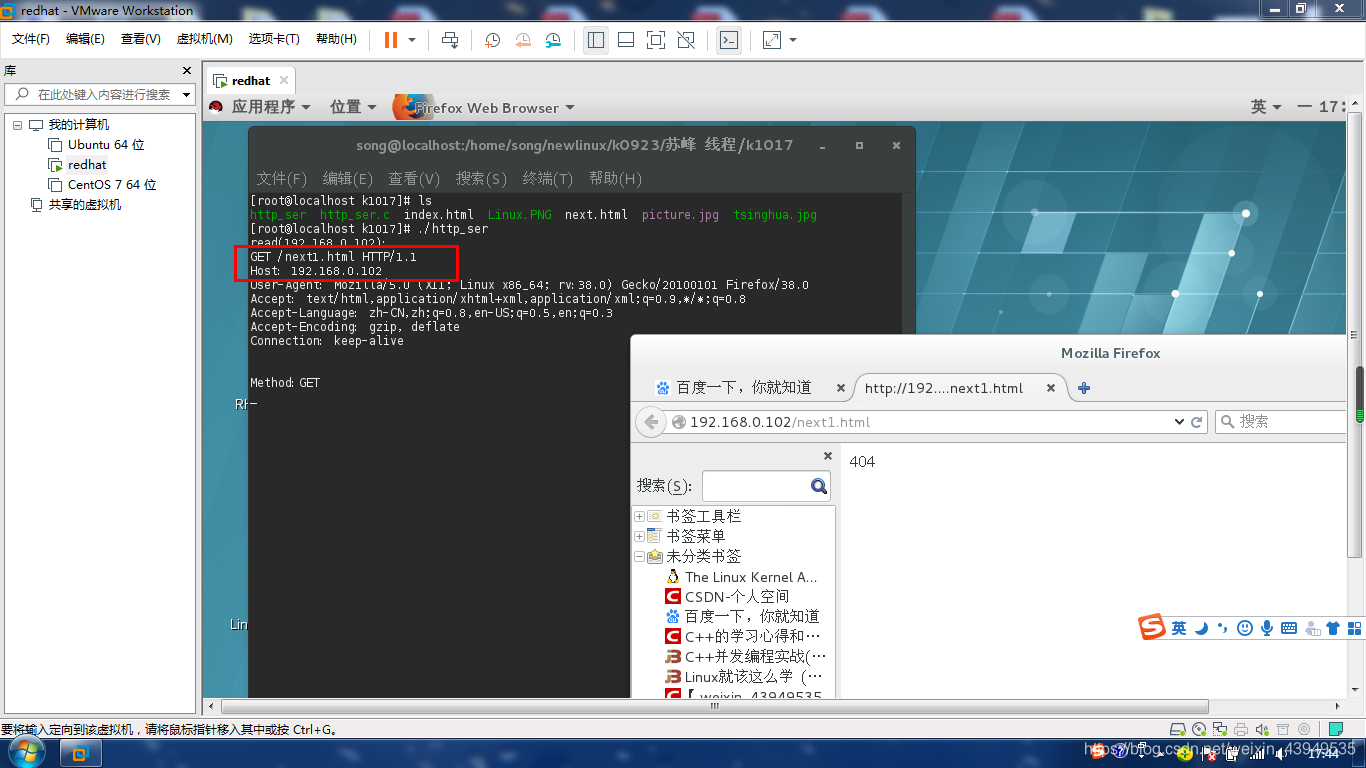Expand the 书签菜单 bookmark folder
This screenshot has width=1366, height=768.
[x=639, y=537]
